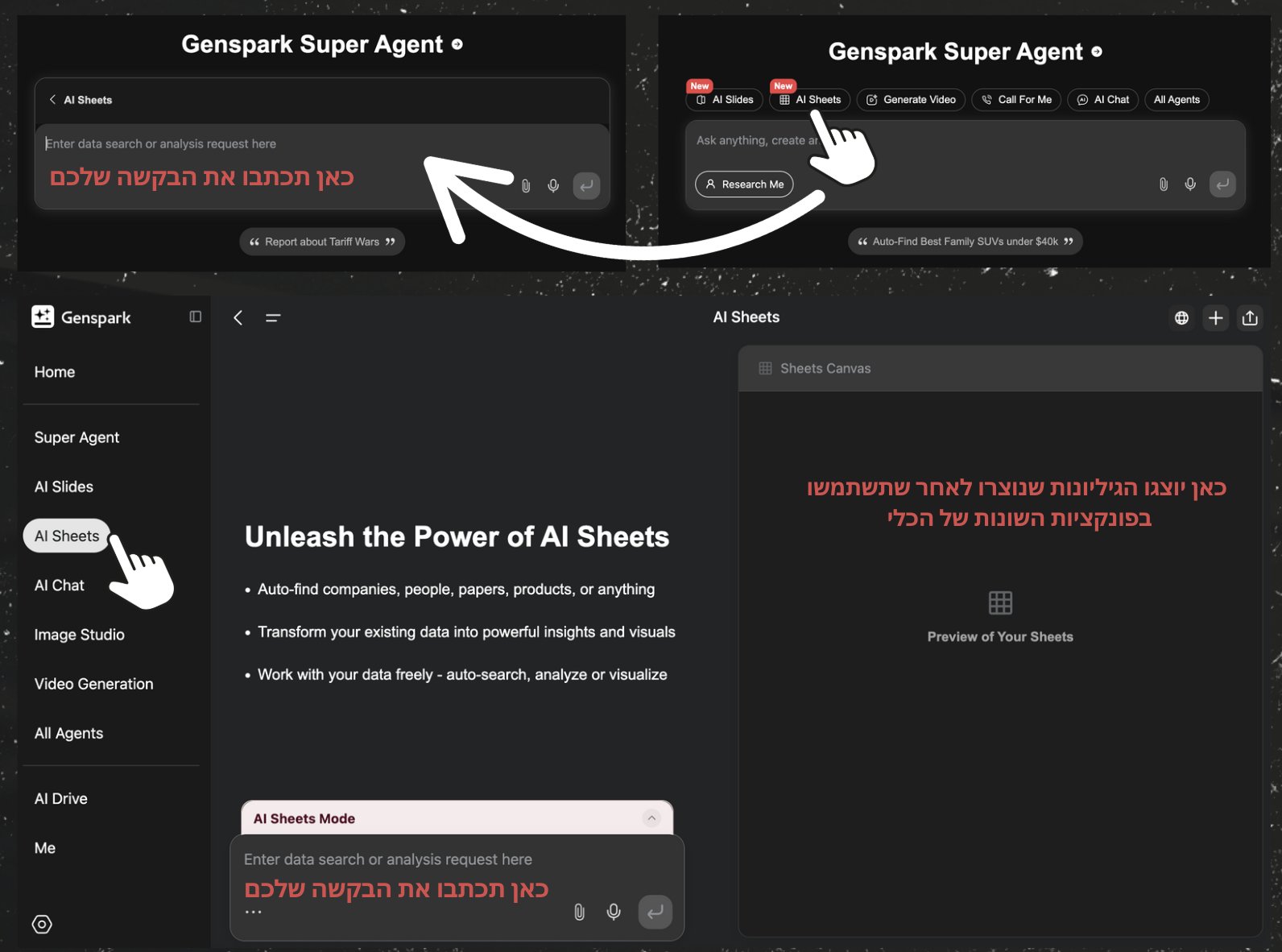Create new sheet with plus icon
This screenshot has height=952, width=1282.
click(1216, 317)
